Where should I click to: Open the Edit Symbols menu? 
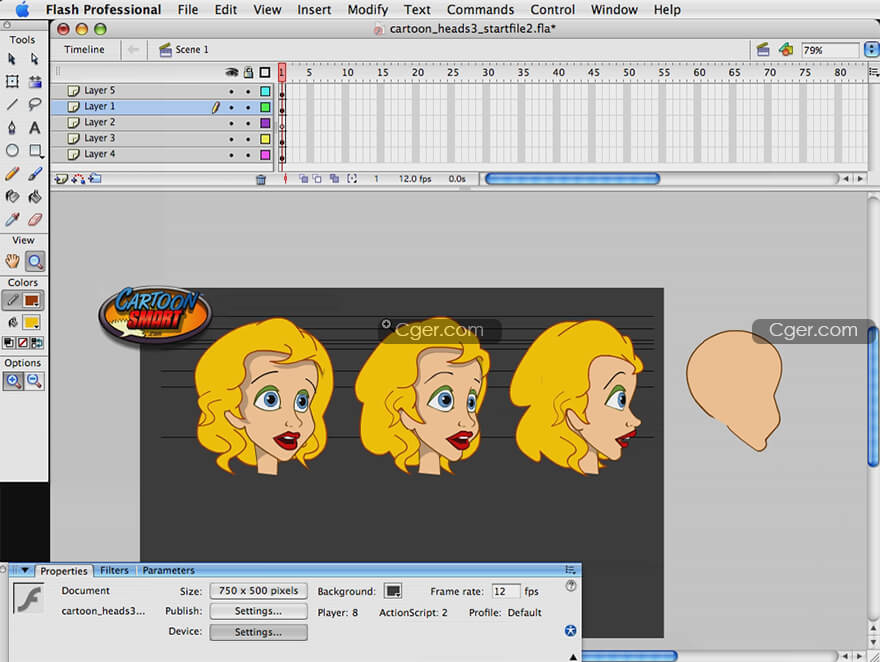tap(786, 50)
